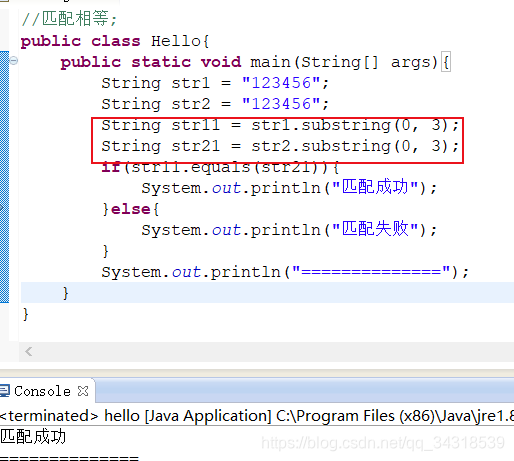
Task: Click the str21 substring assignment line
Action: pyautogui.click(x=280, y=146)
